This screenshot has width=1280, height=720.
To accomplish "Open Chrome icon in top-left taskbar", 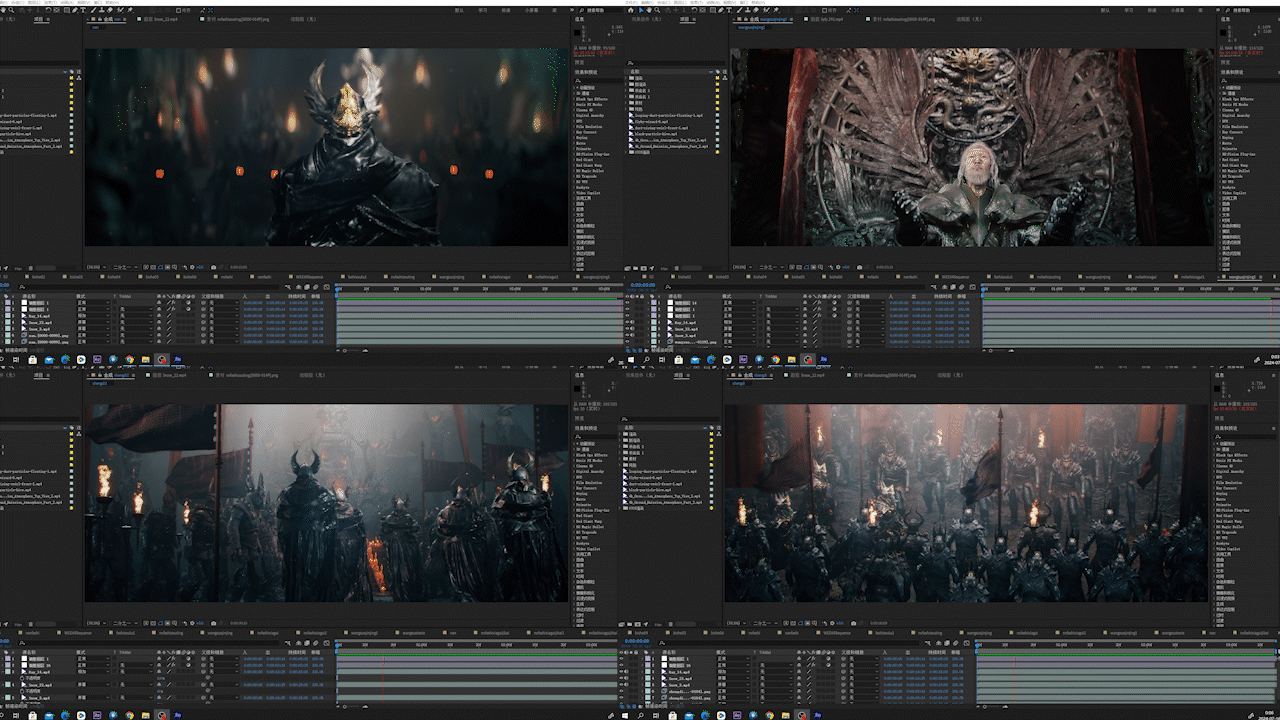I will [x=129, y=359].
